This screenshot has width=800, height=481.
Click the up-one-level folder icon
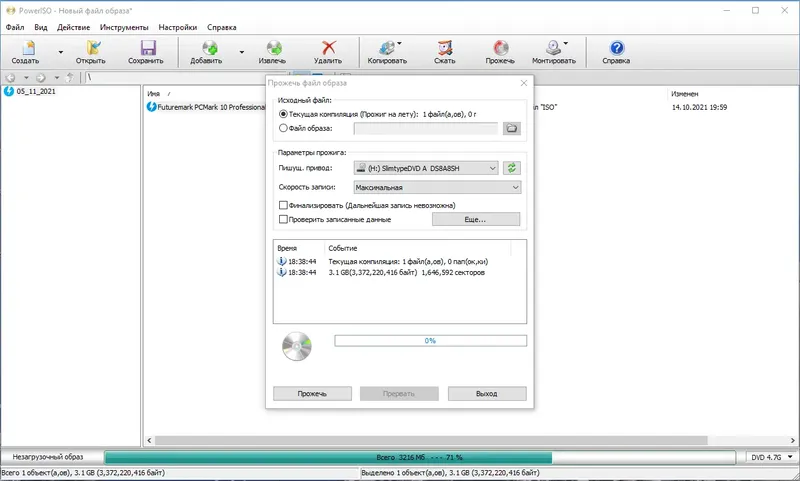pyautogui.click(x=70, y=78)
